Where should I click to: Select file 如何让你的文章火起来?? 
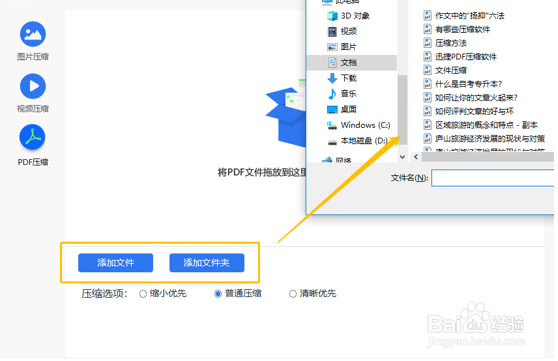(477, 97)
